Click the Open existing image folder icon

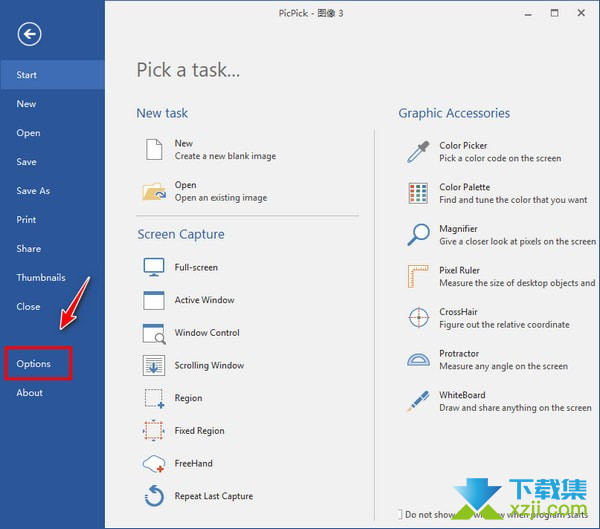pos(154,191)
